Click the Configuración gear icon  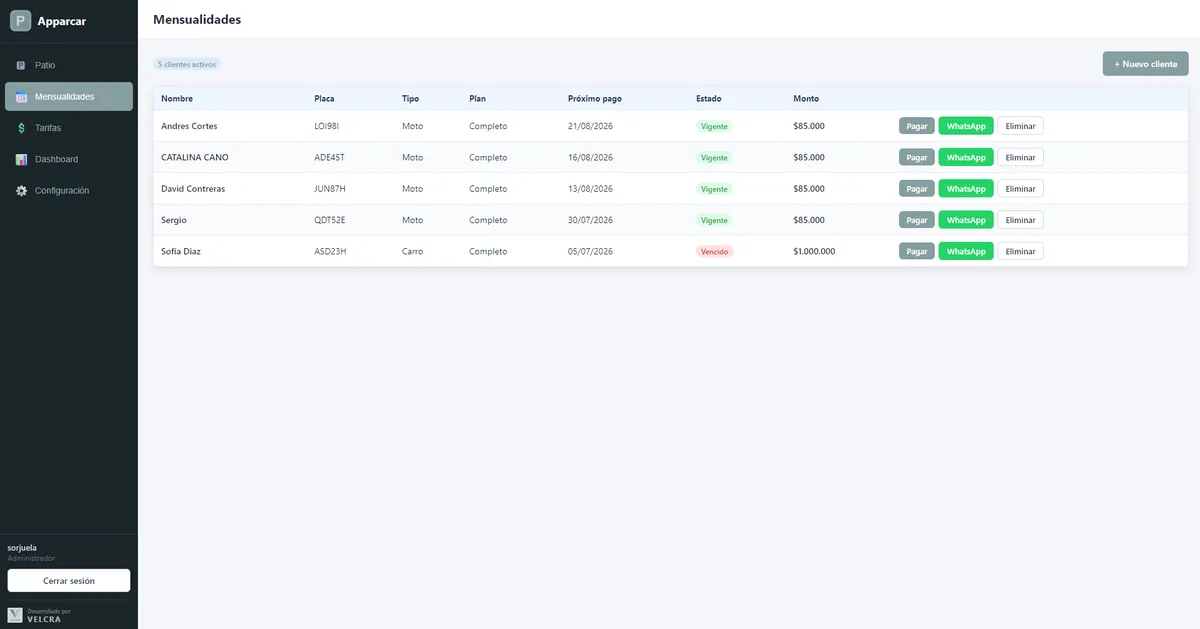point(21,190)
